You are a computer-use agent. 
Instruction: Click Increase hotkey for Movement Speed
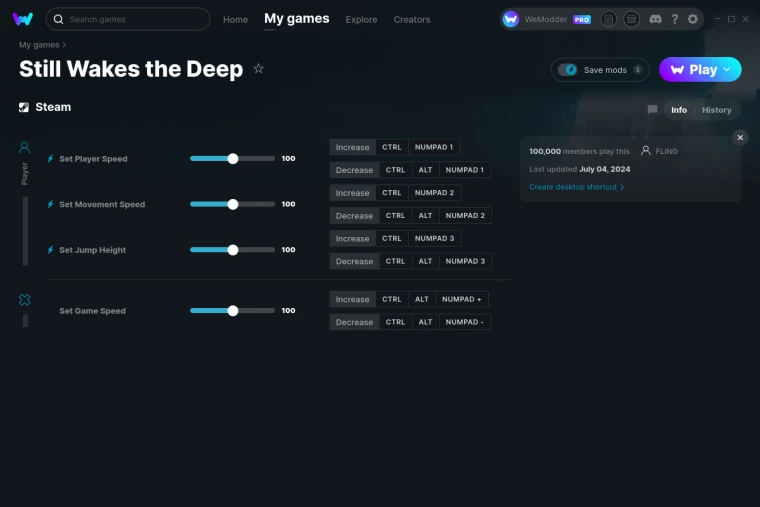click(352, 192)
